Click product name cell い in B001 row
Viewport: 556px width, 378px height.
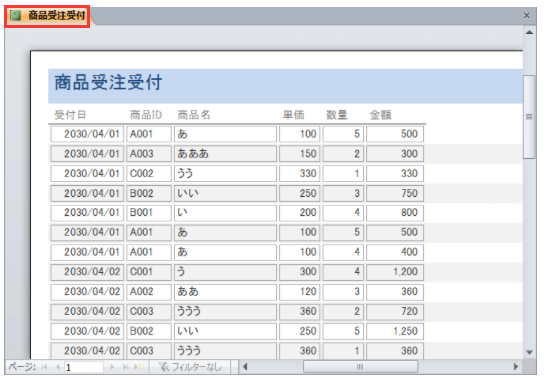[225, 213]
